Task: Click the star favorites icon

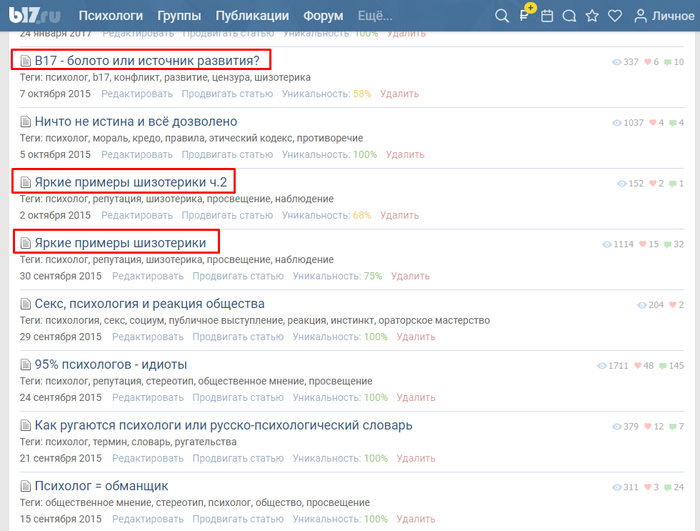Action: [x=592, y=16]
